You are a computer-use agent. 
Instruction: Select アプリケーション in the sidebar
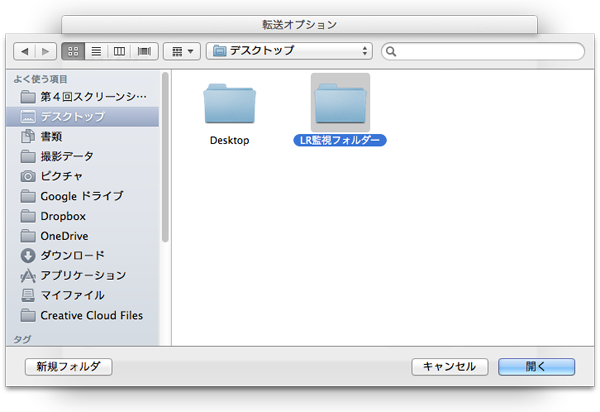(82, 275)
